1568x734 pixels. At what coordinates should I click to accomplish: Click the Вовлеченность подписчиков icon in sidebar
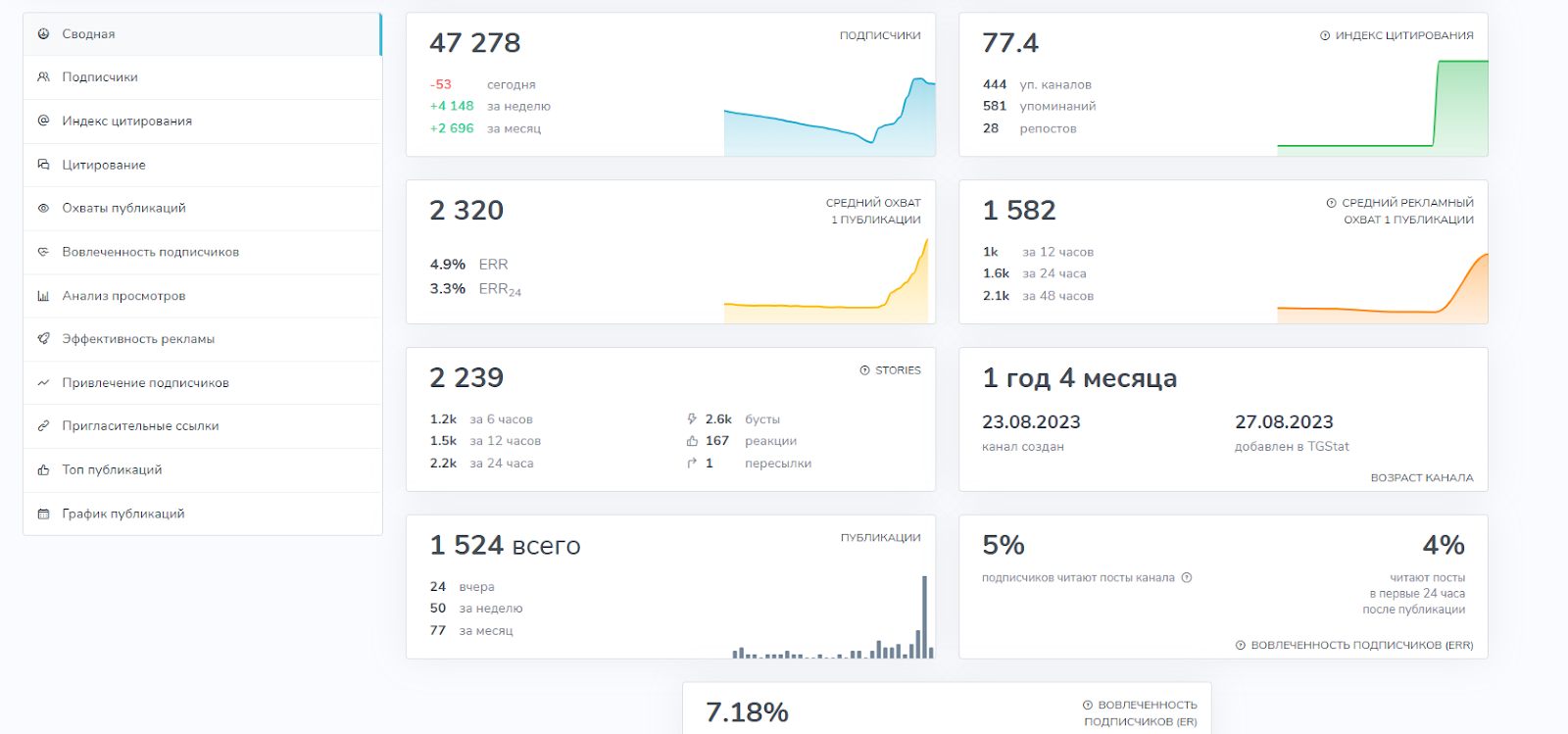43,252
